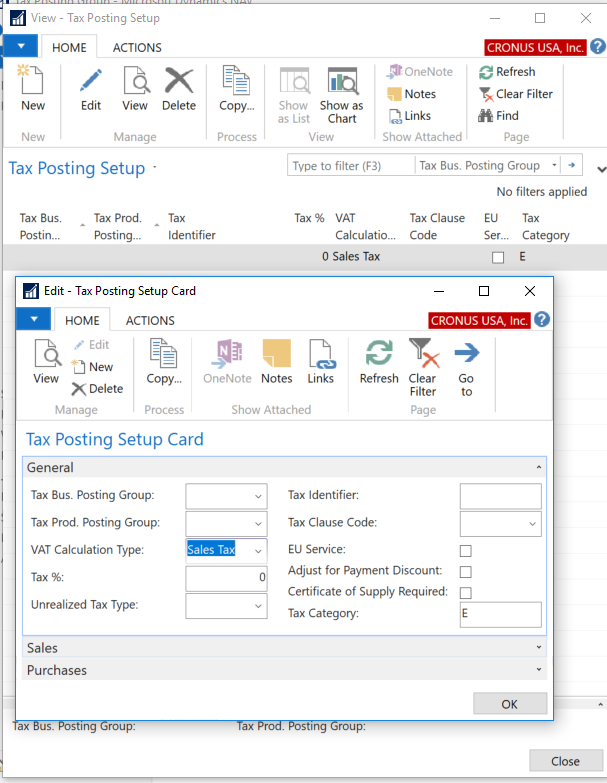The image size is (607, 783).
Task: Open help icon in Setup Card window
Action: [542, 320]
